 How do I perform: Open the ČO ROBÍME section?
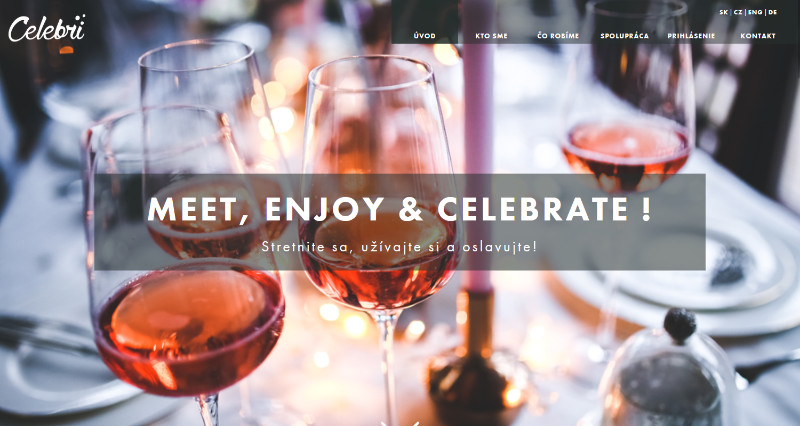click(x=558, y=36)
